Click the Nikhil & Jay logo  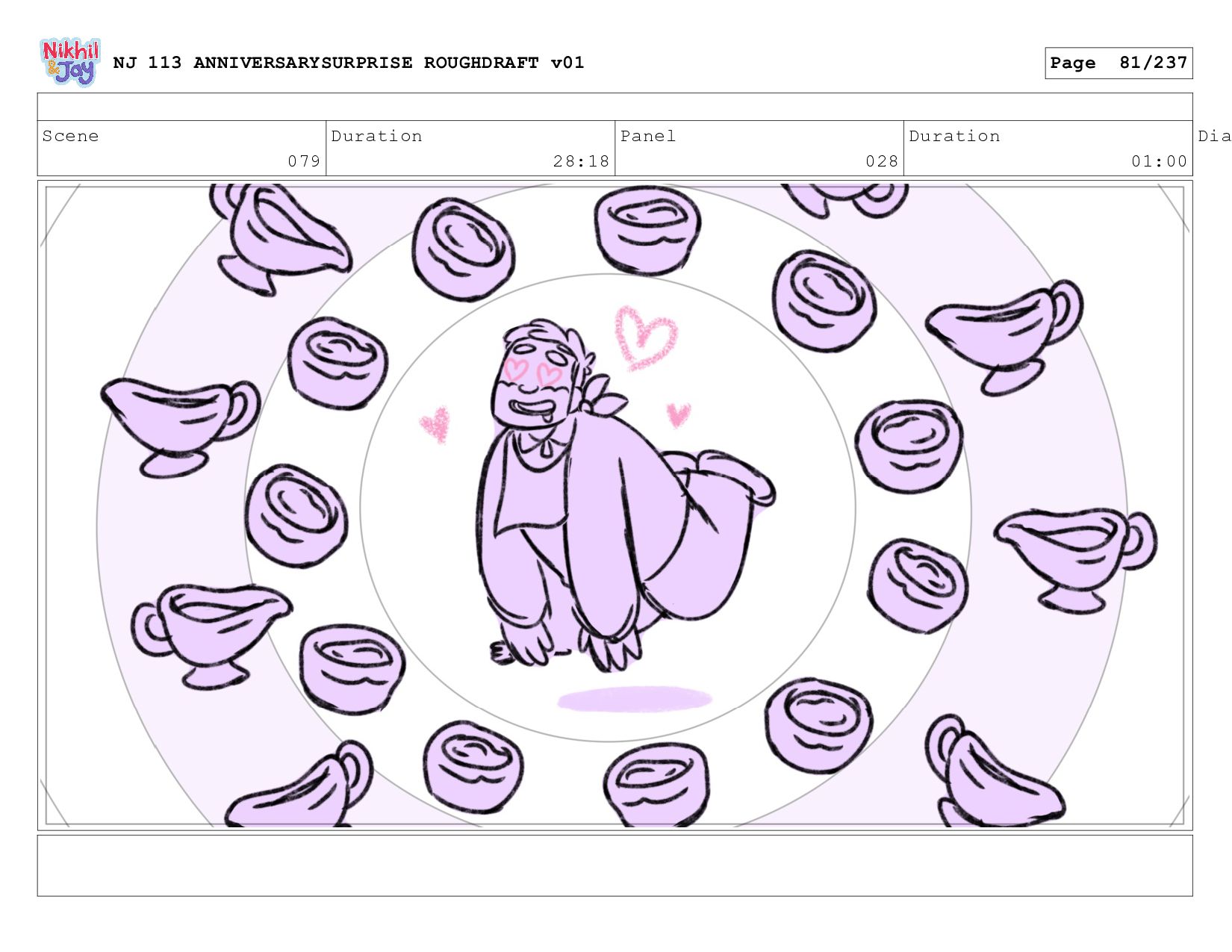click(x=69, y=63)
